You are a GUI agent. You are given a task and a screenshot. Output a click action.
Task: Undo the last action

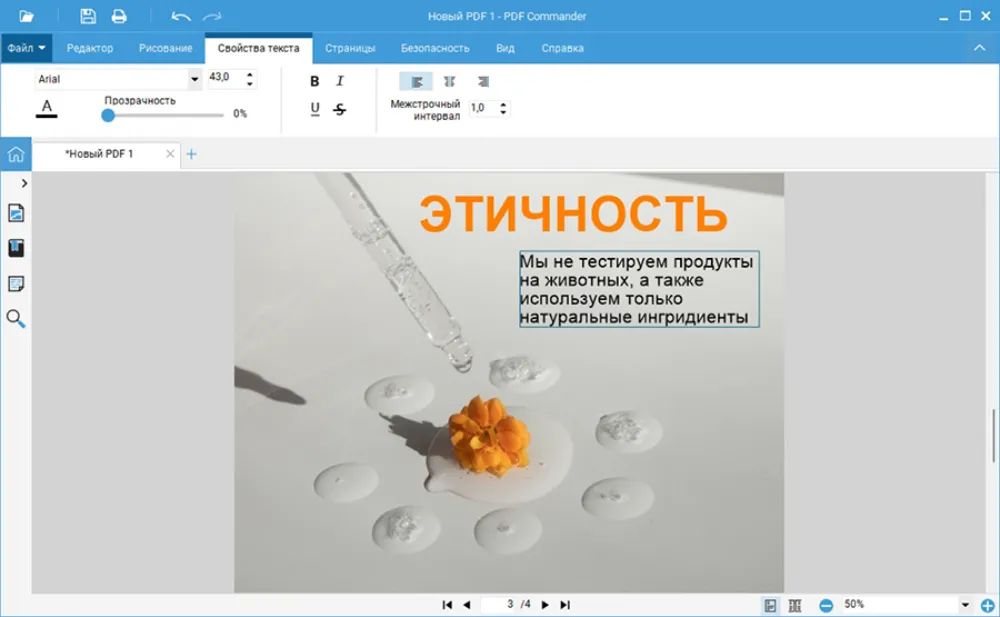180,16
